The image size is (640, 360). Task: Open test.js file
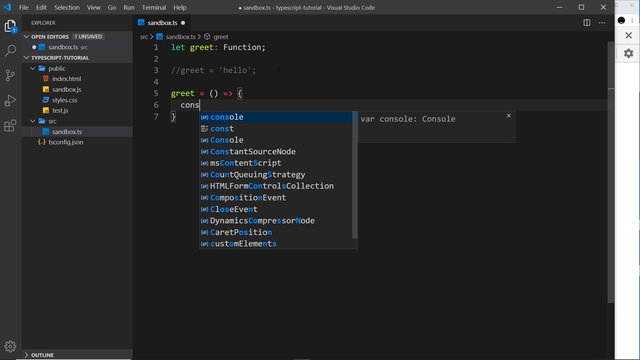coord(78,111)
